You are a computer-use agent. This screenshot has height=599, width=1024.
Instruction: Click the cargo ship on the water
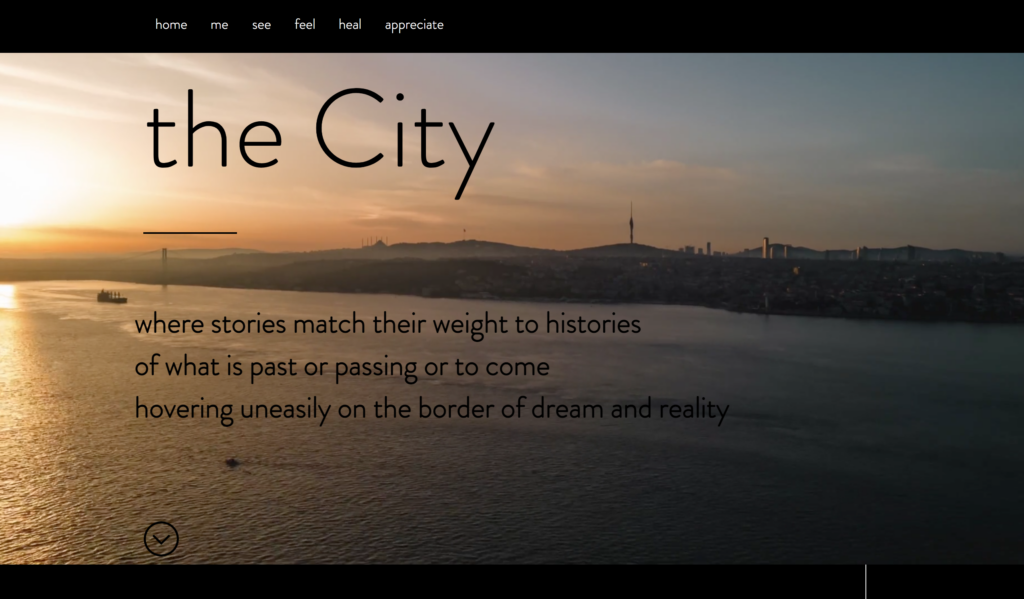click(112, 297)
